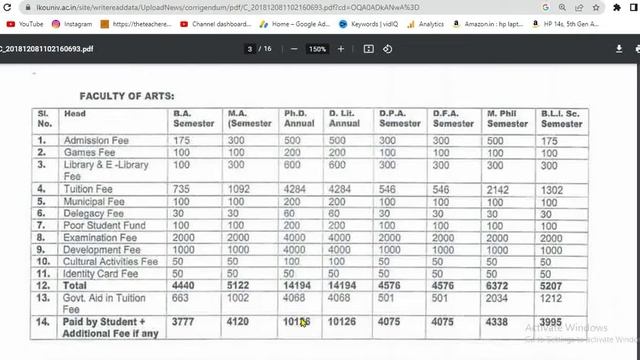
Task: Select the M. Phil Semester column header
Action: (x=507, y=119)
